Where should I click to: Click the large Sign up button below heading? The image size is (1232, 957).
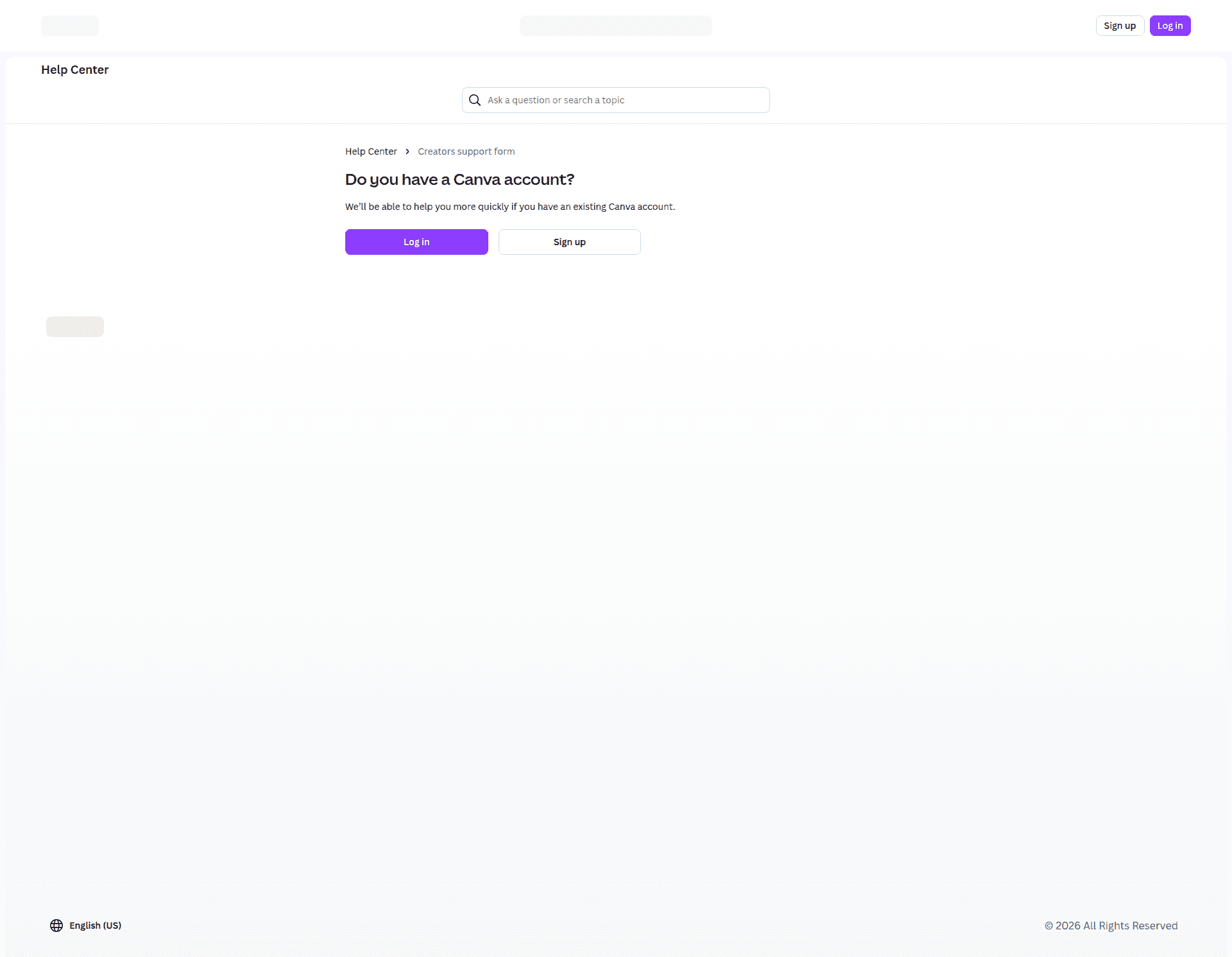point(569,242)
